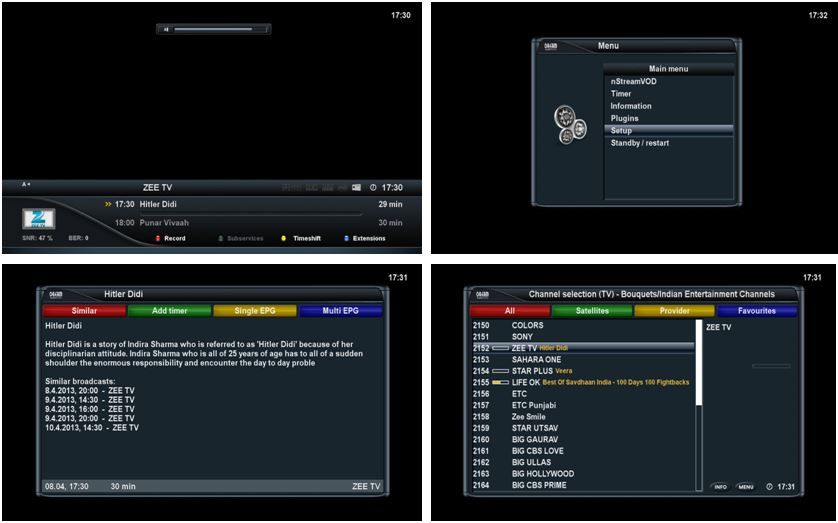Select channel 2161 BIG CBS LOVE

point(583,451)
